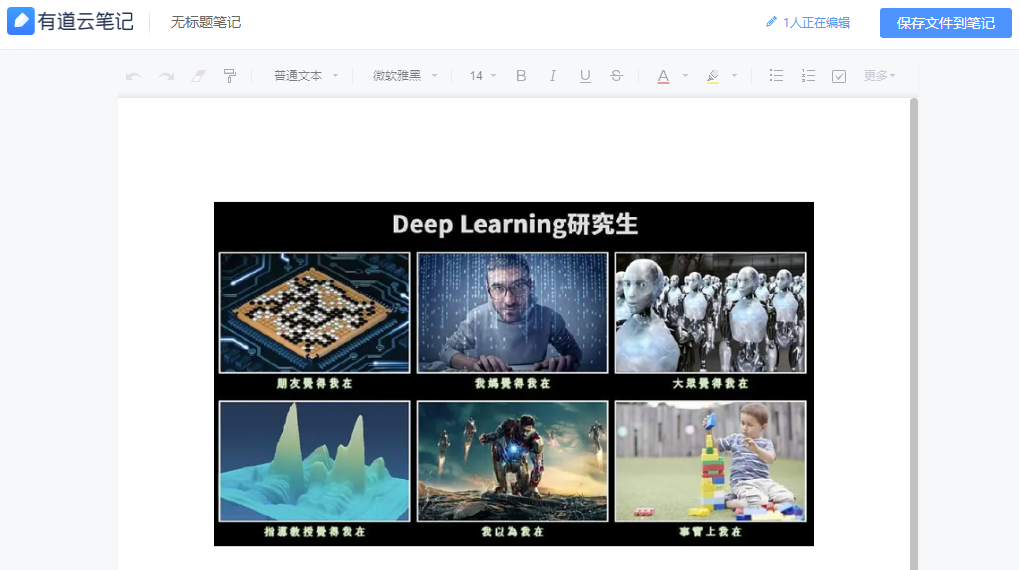Redo the last edit
The image size is (1019, 570).
(166, 76)
